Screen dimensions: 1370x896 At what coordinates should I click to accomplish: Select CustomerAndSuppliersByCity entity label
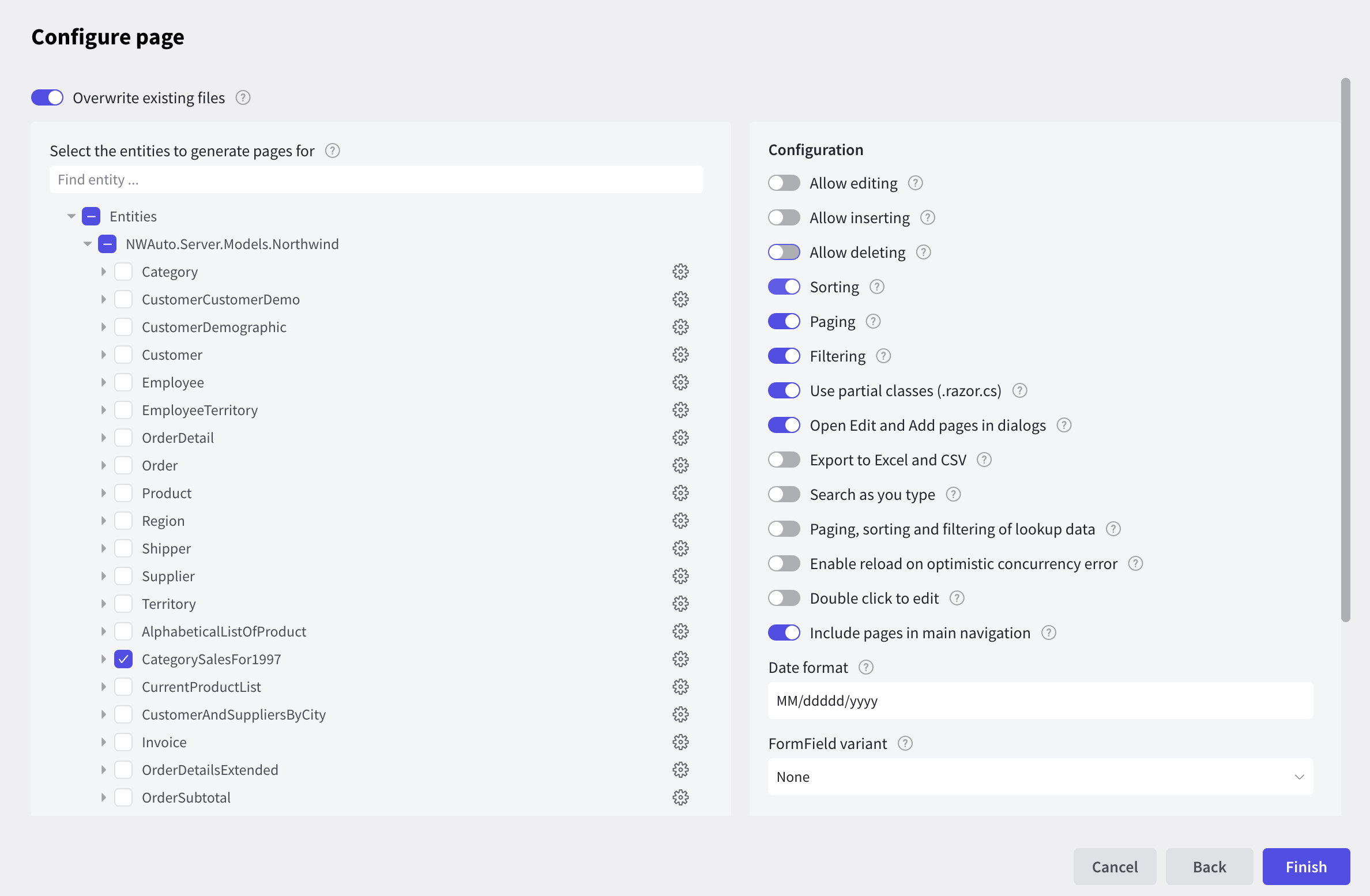(x=234, y=714)
